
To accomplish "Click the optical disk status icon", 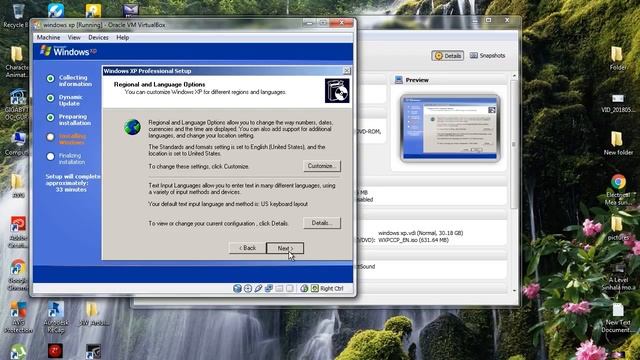I will pos(248,289).
